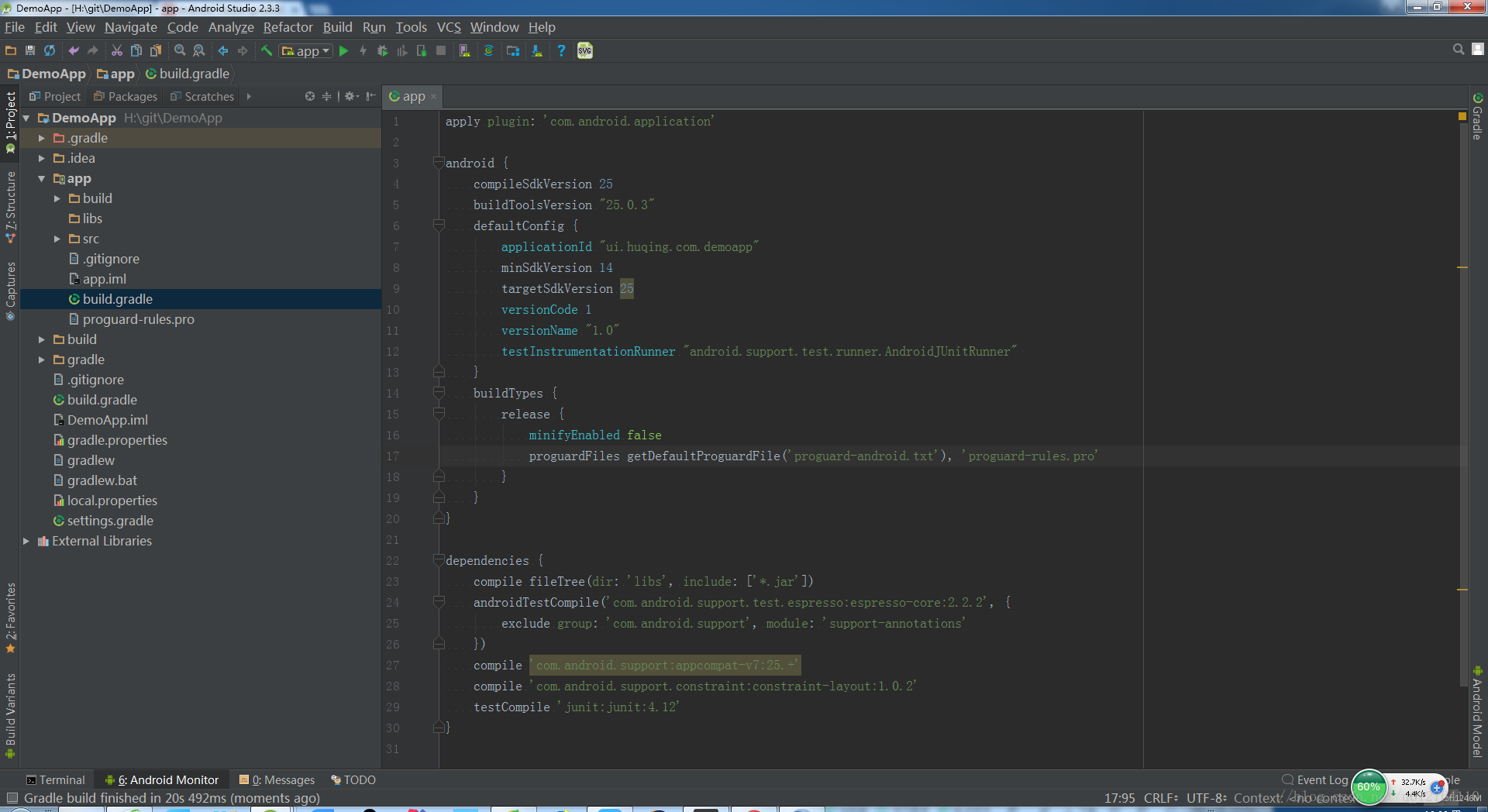Expand External Libraries node

tap(26, 541)
